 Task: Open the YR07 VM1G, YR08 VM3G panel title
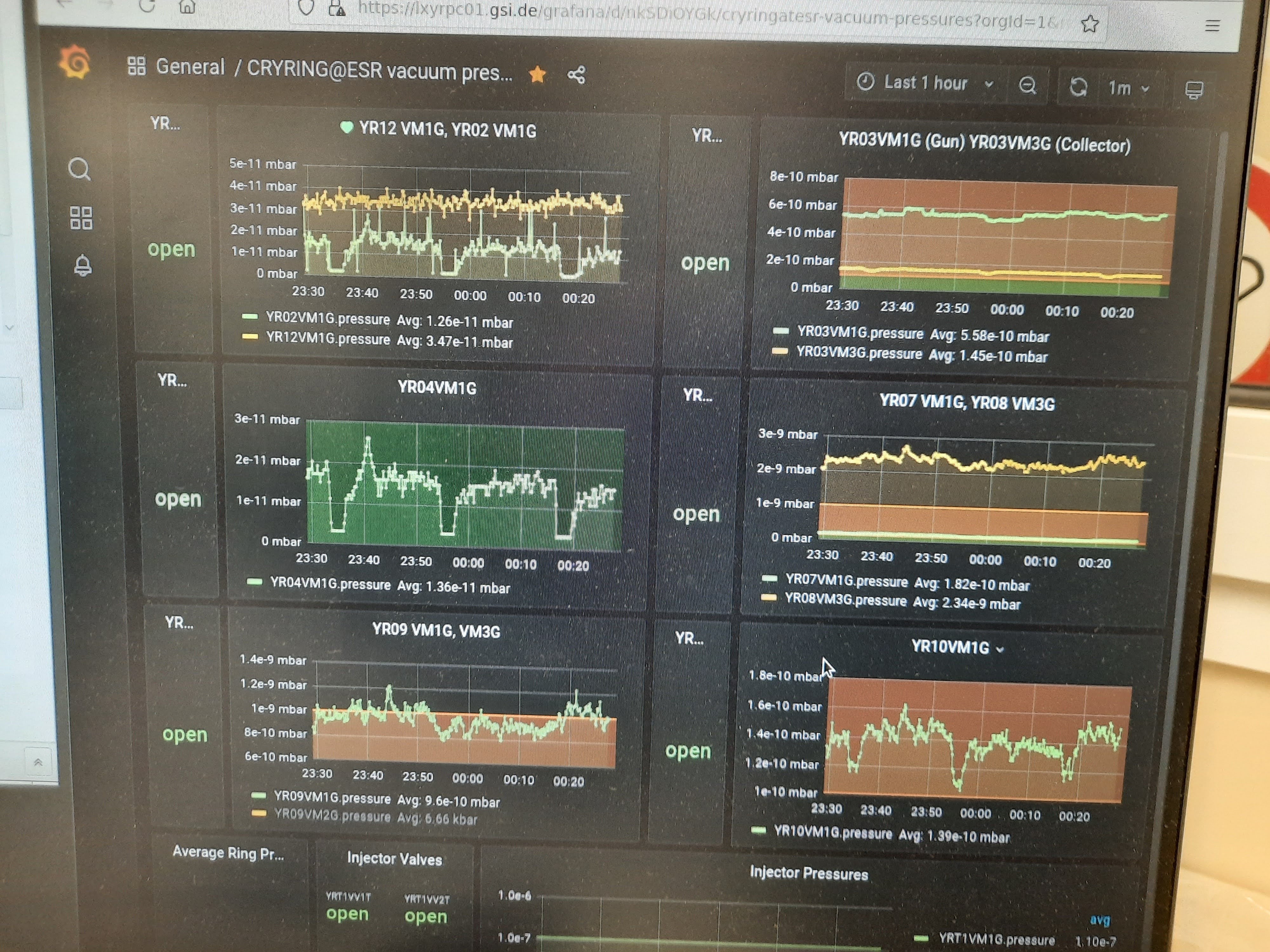click(967, 402)
